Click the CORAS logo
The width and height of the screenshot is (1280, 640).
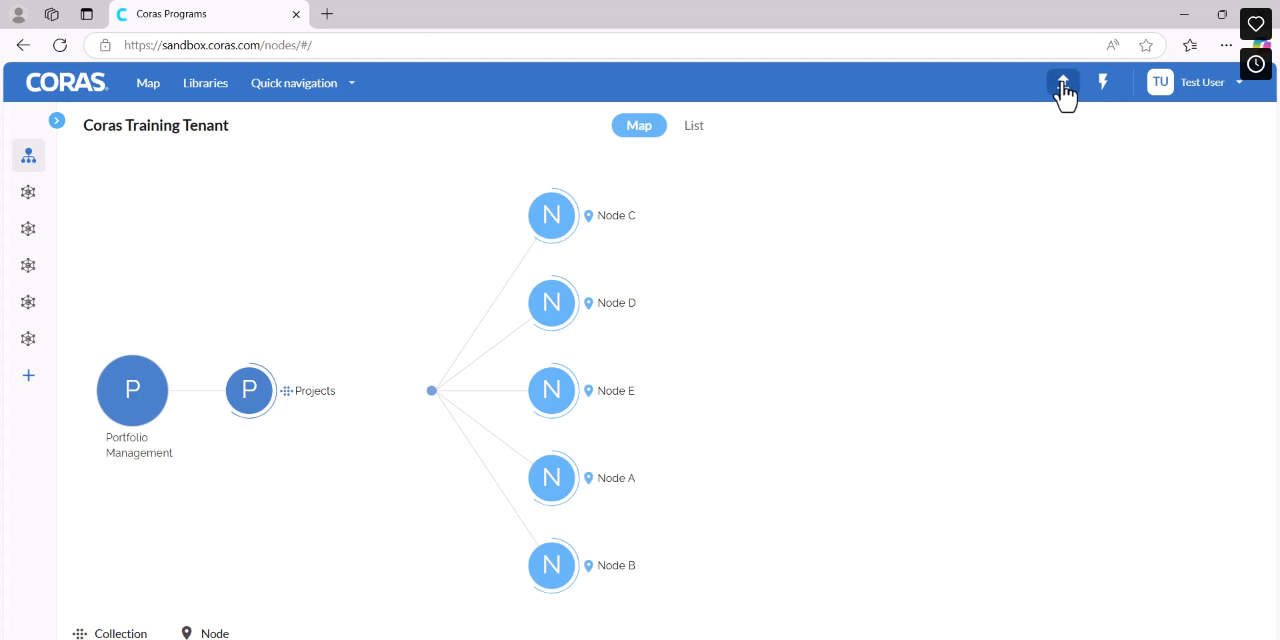67,83
